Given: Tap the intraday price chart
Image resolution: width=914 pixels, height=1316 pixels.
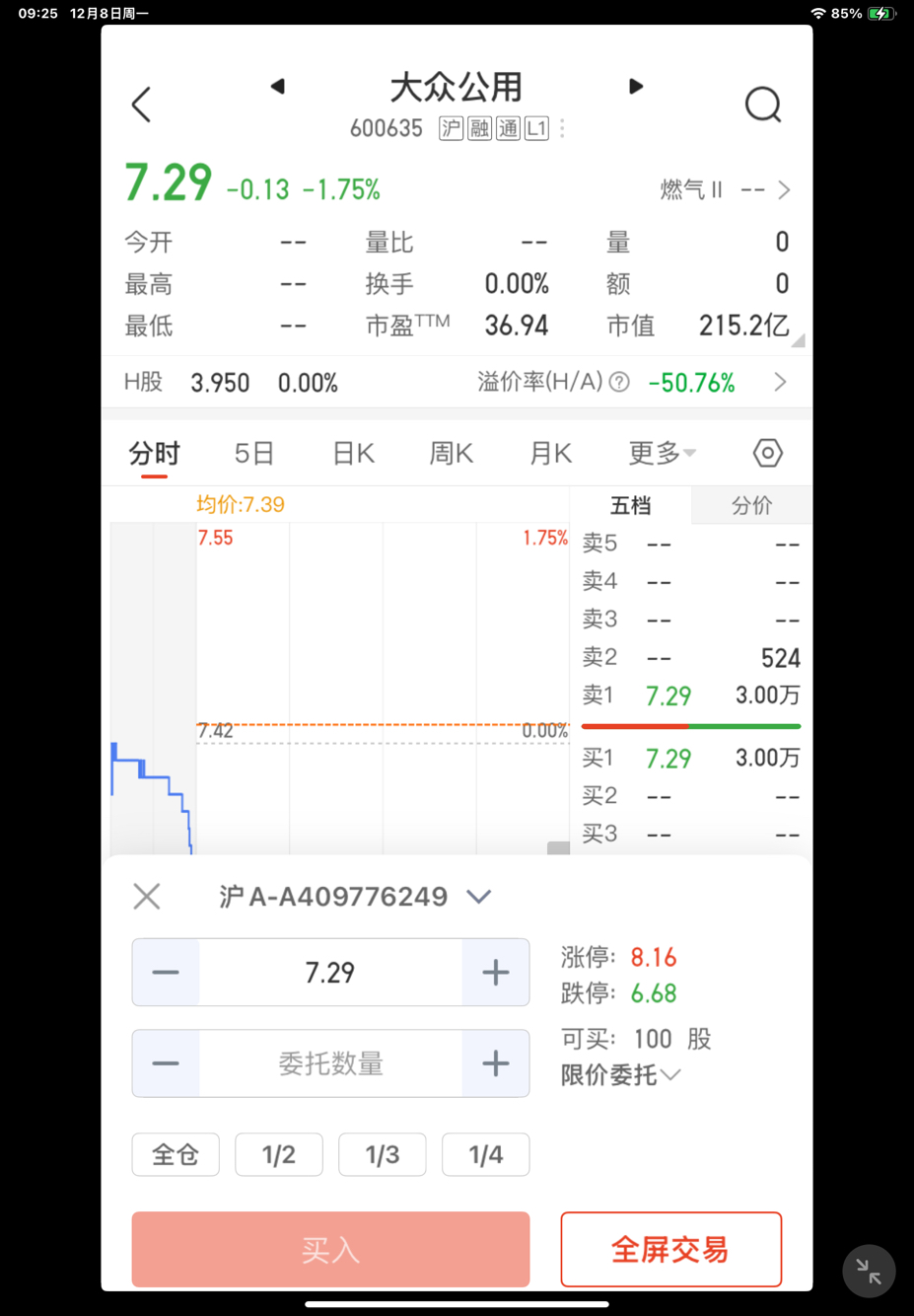Looking at the screenshot, I should (340, 689).
